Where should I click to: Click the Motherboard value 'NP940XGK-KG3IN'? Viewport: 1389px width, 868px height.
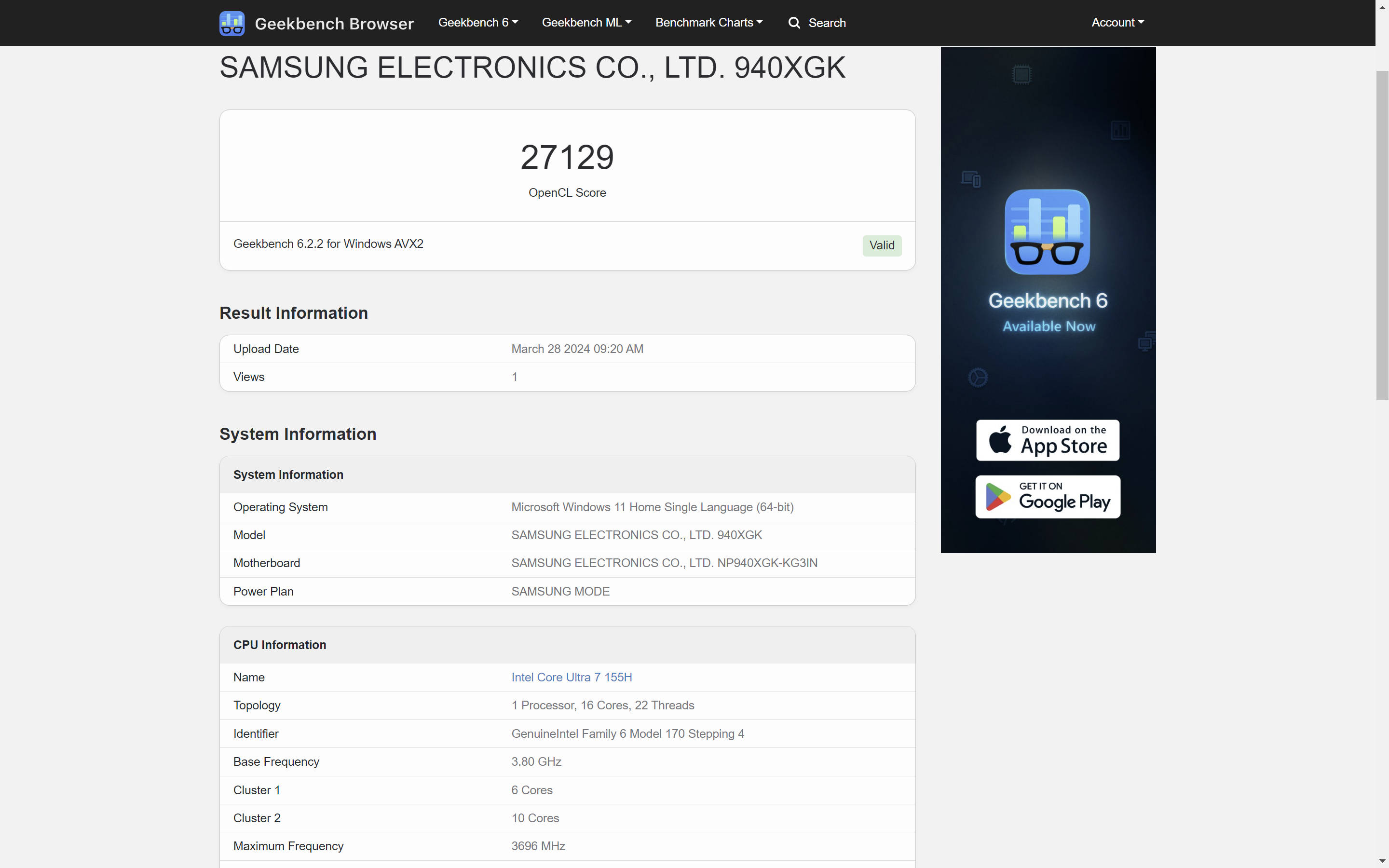(x=767, y=563)
